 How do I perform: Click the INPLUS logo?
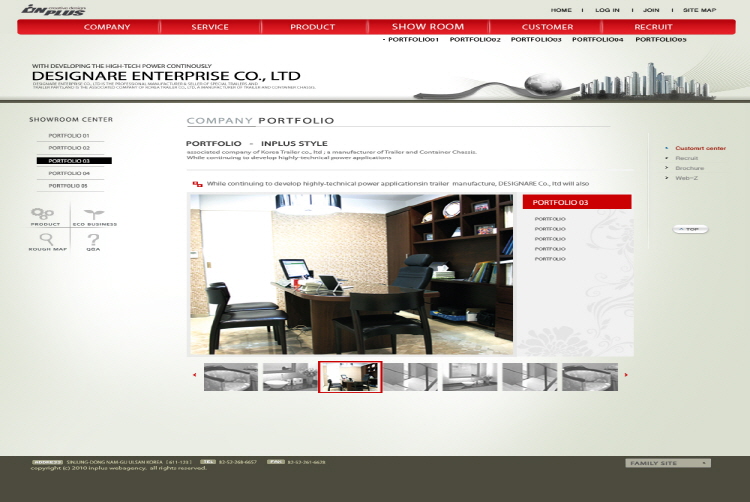click(54, 10)
